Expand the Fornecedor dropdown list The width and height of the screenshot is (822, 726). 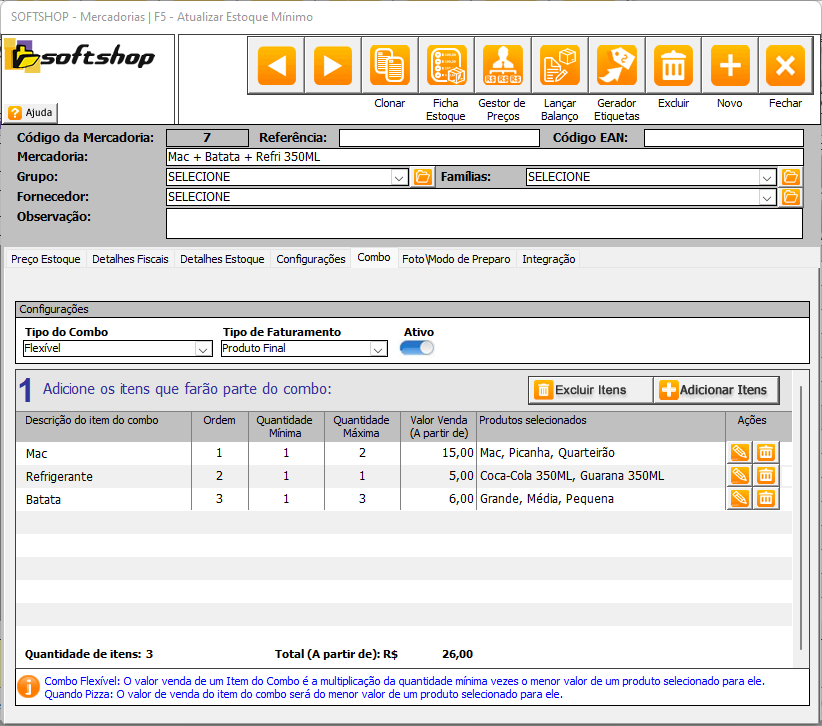click(x=767, y=197)
